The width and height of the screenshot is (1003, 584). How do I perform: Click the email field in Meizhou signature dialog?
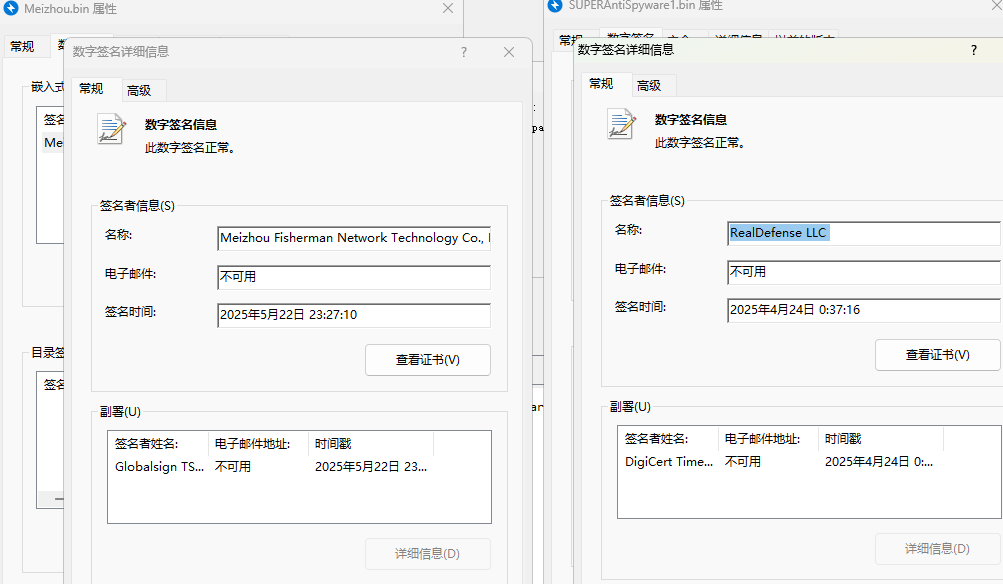(354, 277)
